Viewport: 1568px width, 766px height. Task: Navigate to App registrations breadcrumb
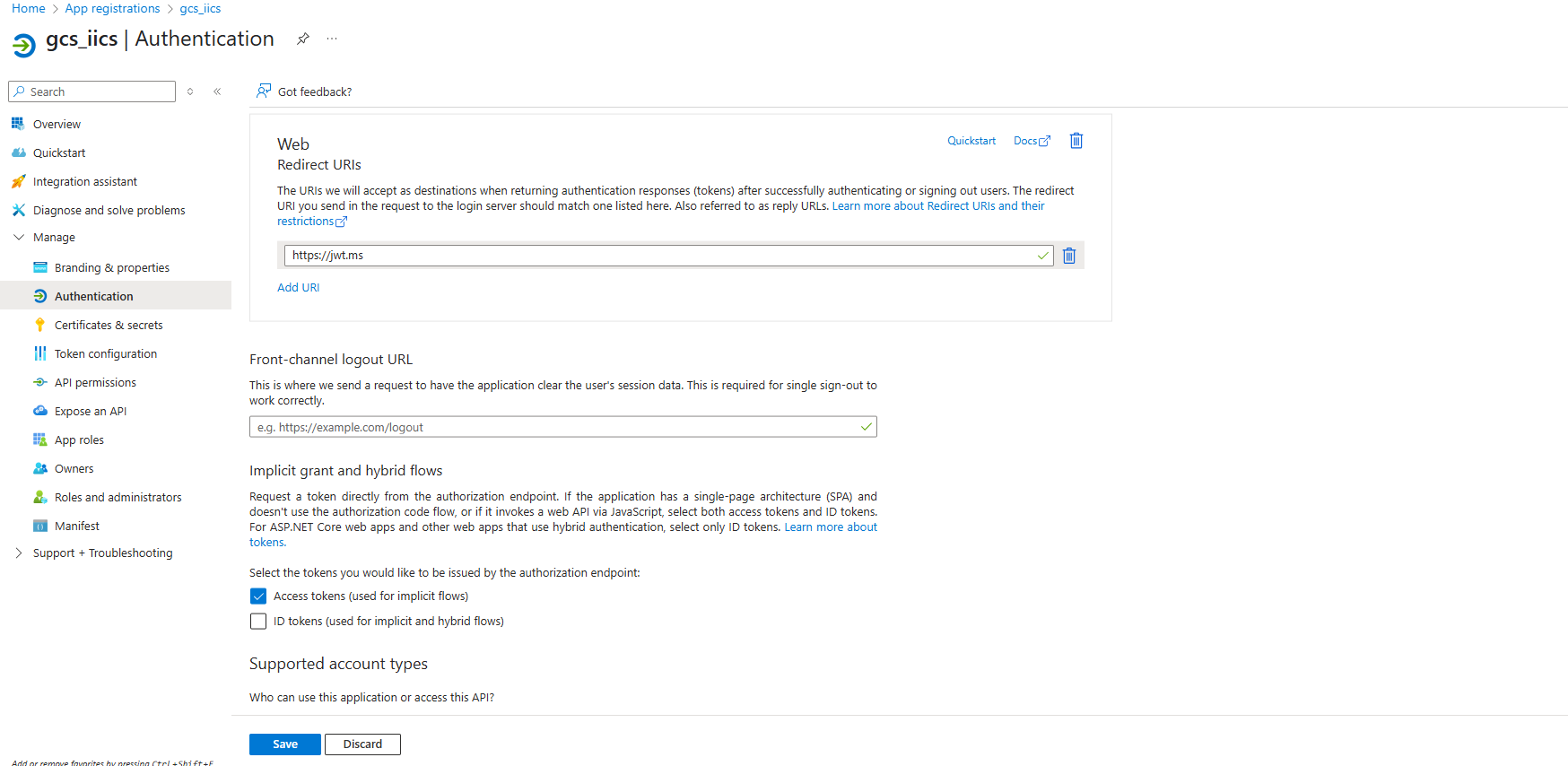(112, 8)
